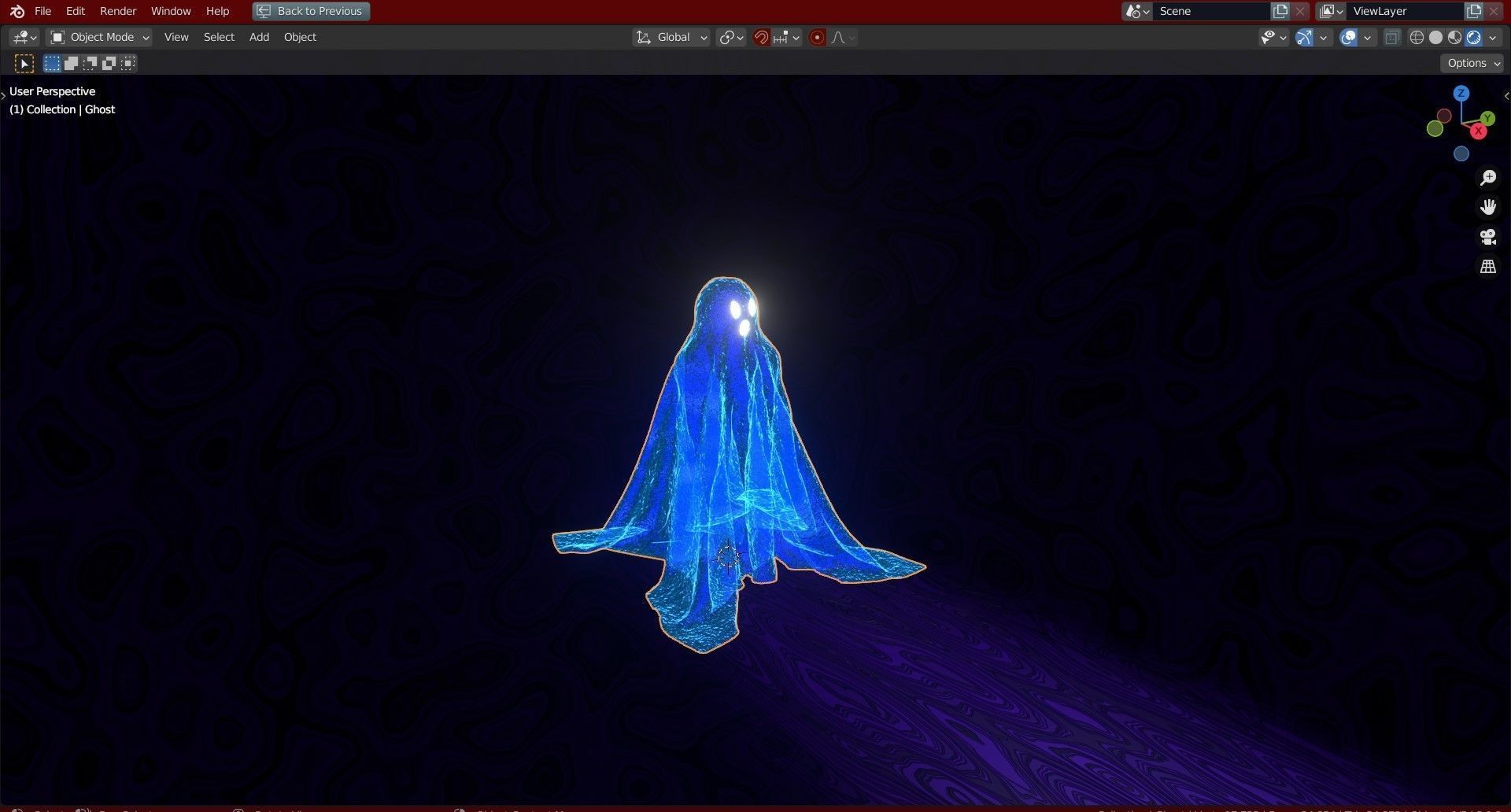
Task: Switch to rendered viewport shading
Action: 1473,37
